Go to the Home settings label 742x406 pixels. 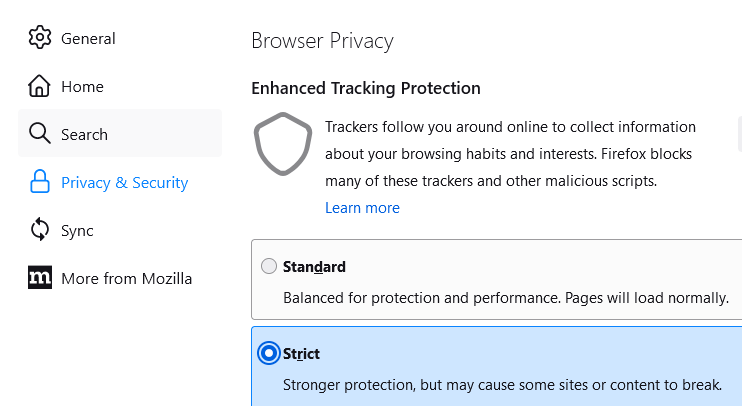82,86
